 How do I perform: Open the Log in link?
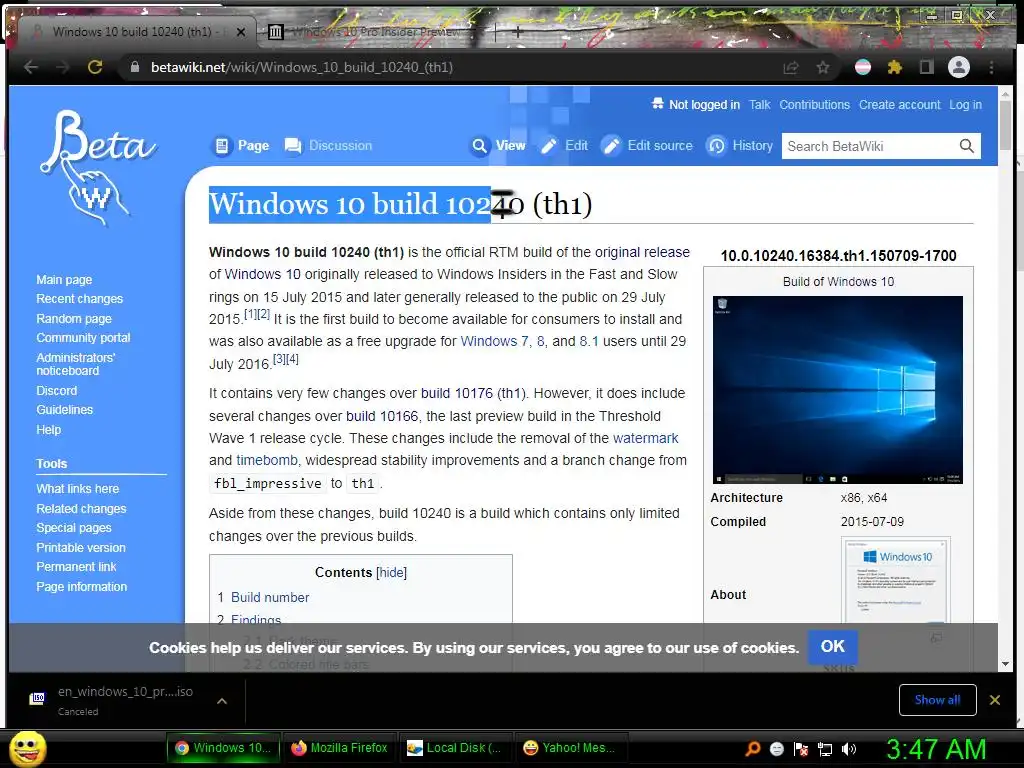(965, 104)
